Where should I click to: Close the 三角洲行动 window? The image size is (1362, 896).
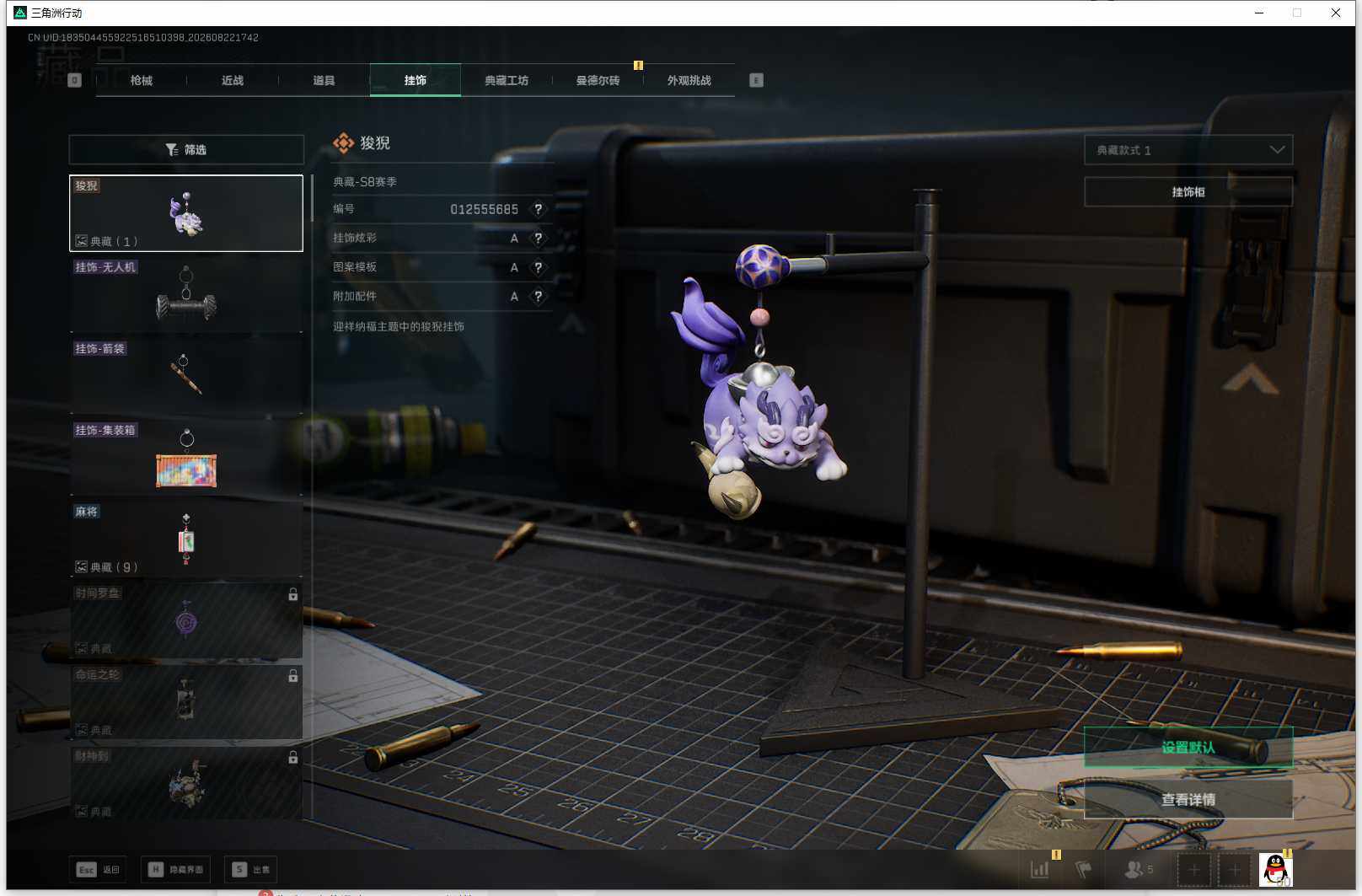tap(1336, 13)
